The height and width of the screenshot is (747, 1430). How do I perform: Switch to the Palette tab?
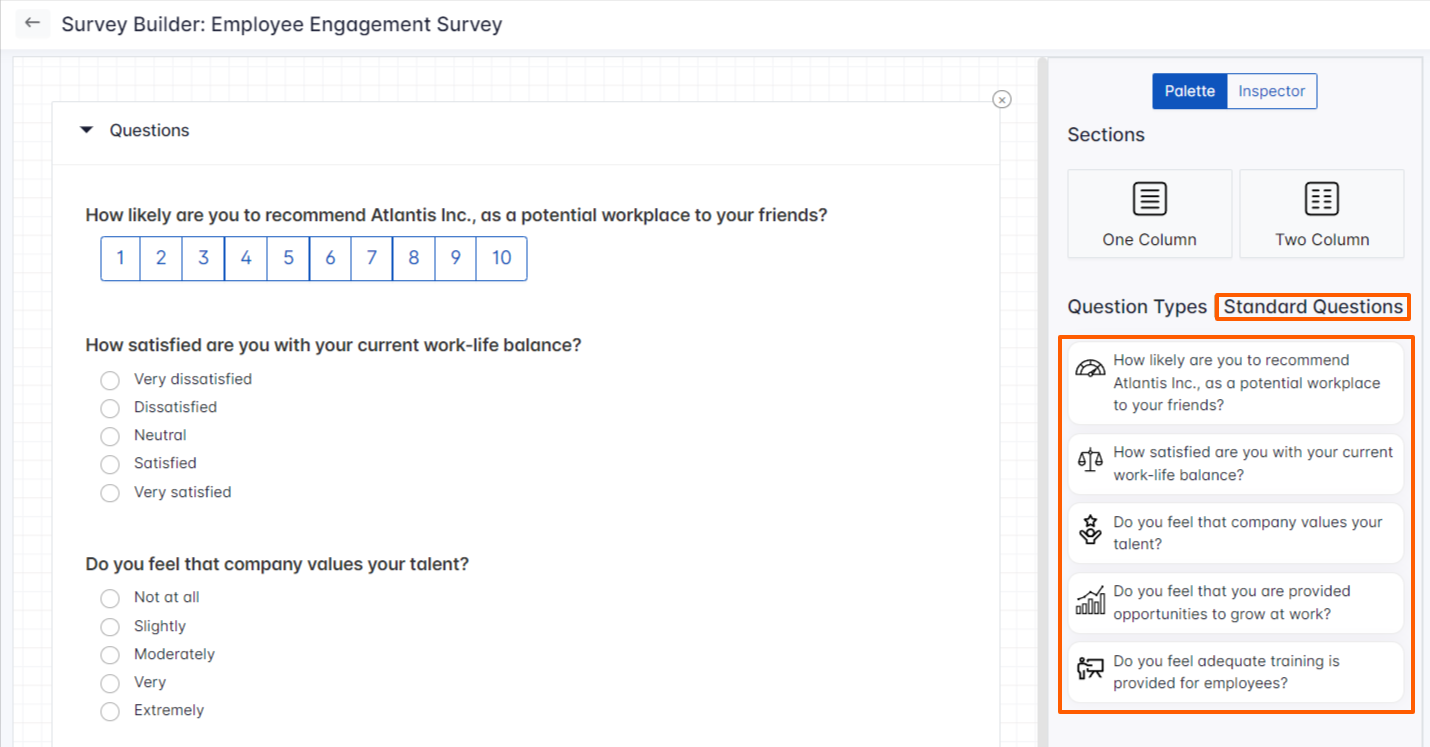pyautogui.click(x=1189, y=91)
